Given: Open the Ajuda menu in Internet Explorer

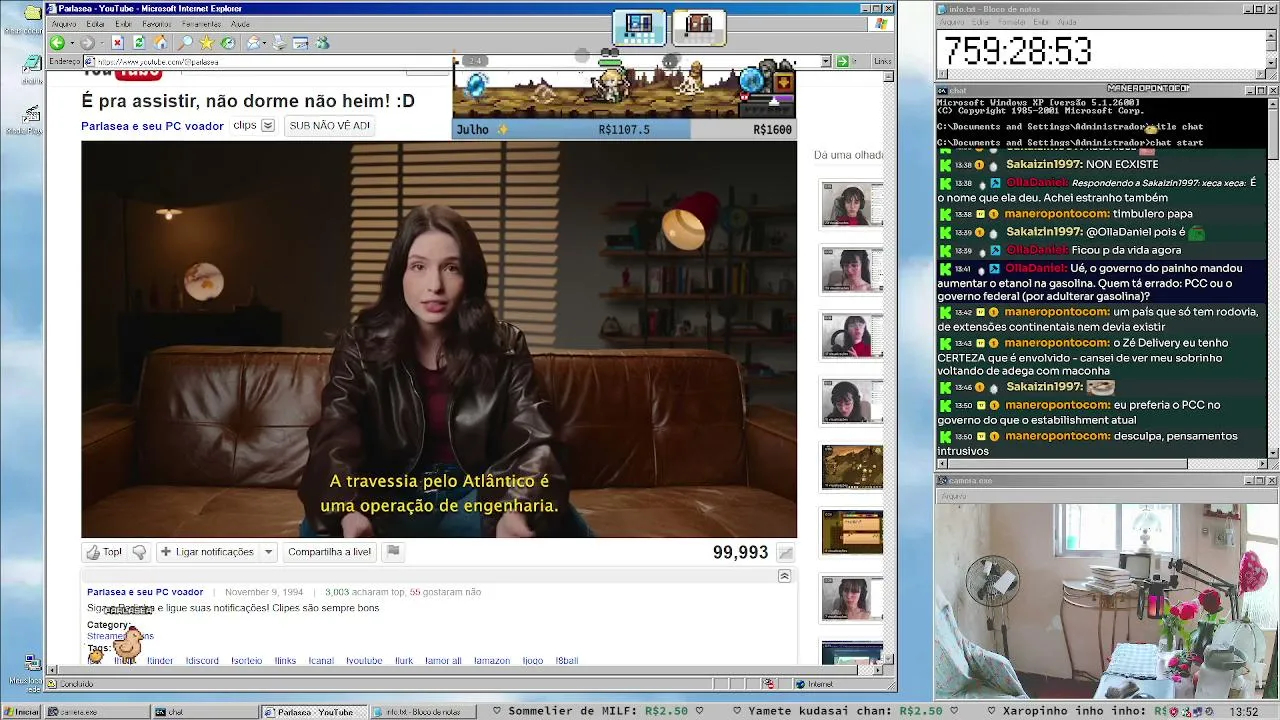Looking at the screenshot, I should pyautogui.click(x=241, y=24).
